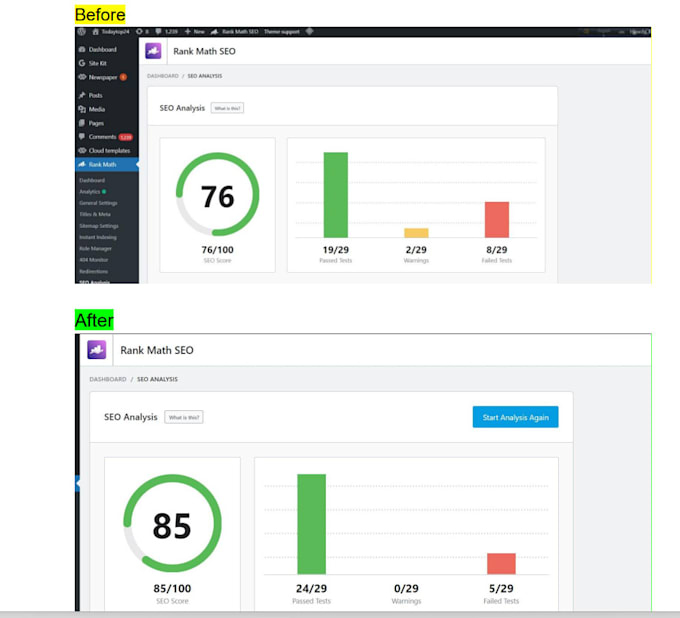Image resolution: width=680 pixels, height=618 pixels.
Task: Click the Rank Math SEO title in the Before header
Action: (x=204, y=51)
